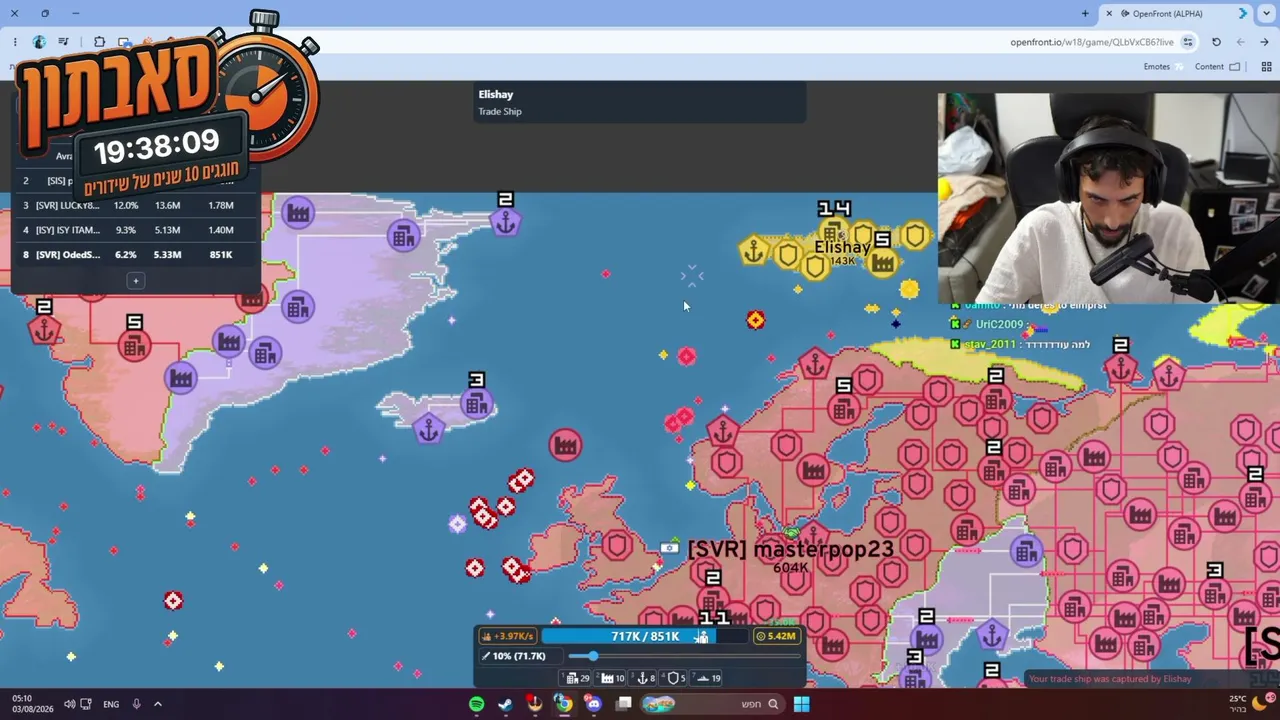Click the defense shield icon on Great Britain
Image resolution: width=1280 pixels, height=720 pixels.
[617, 546]
